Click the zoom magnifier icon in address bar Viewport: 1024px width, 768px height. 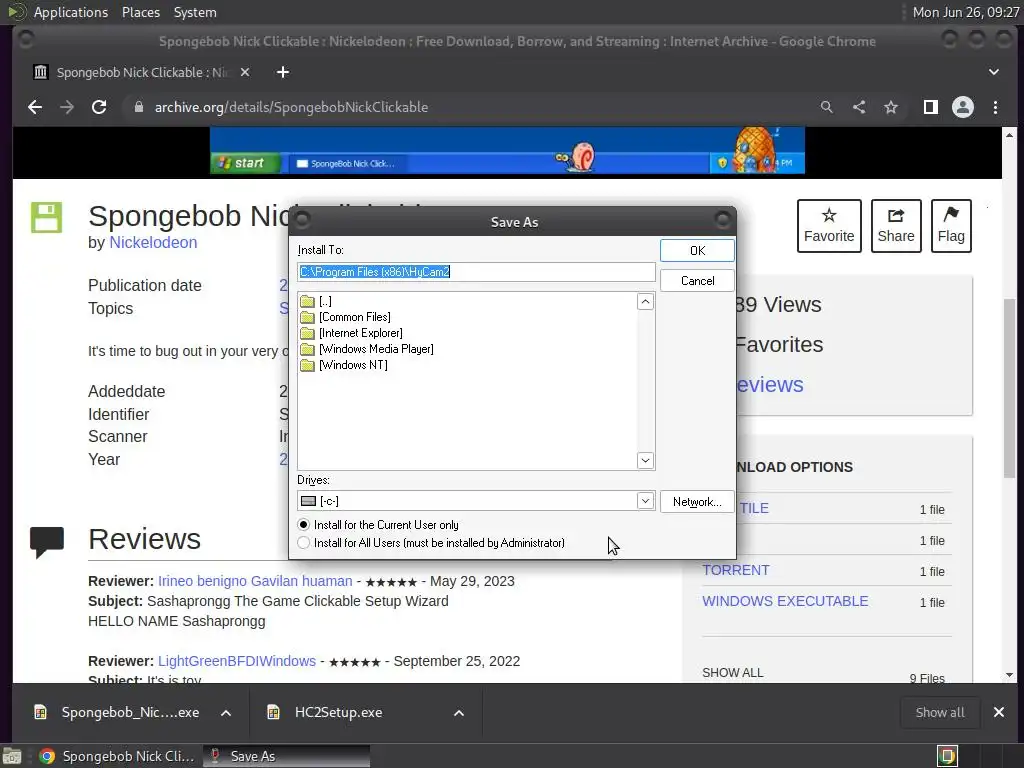click(x=827, y=107)
